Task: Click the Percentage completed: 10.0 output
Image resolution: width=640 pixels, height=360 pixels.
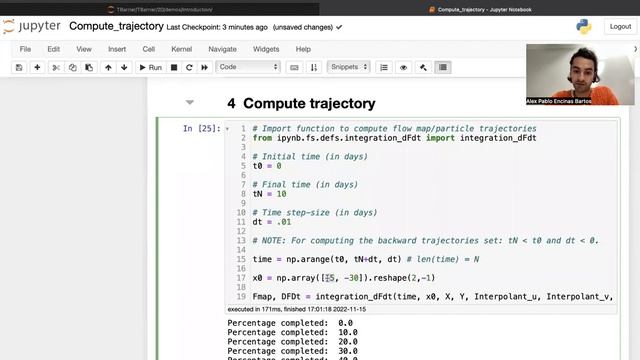Action: click(x=292, y=332)
